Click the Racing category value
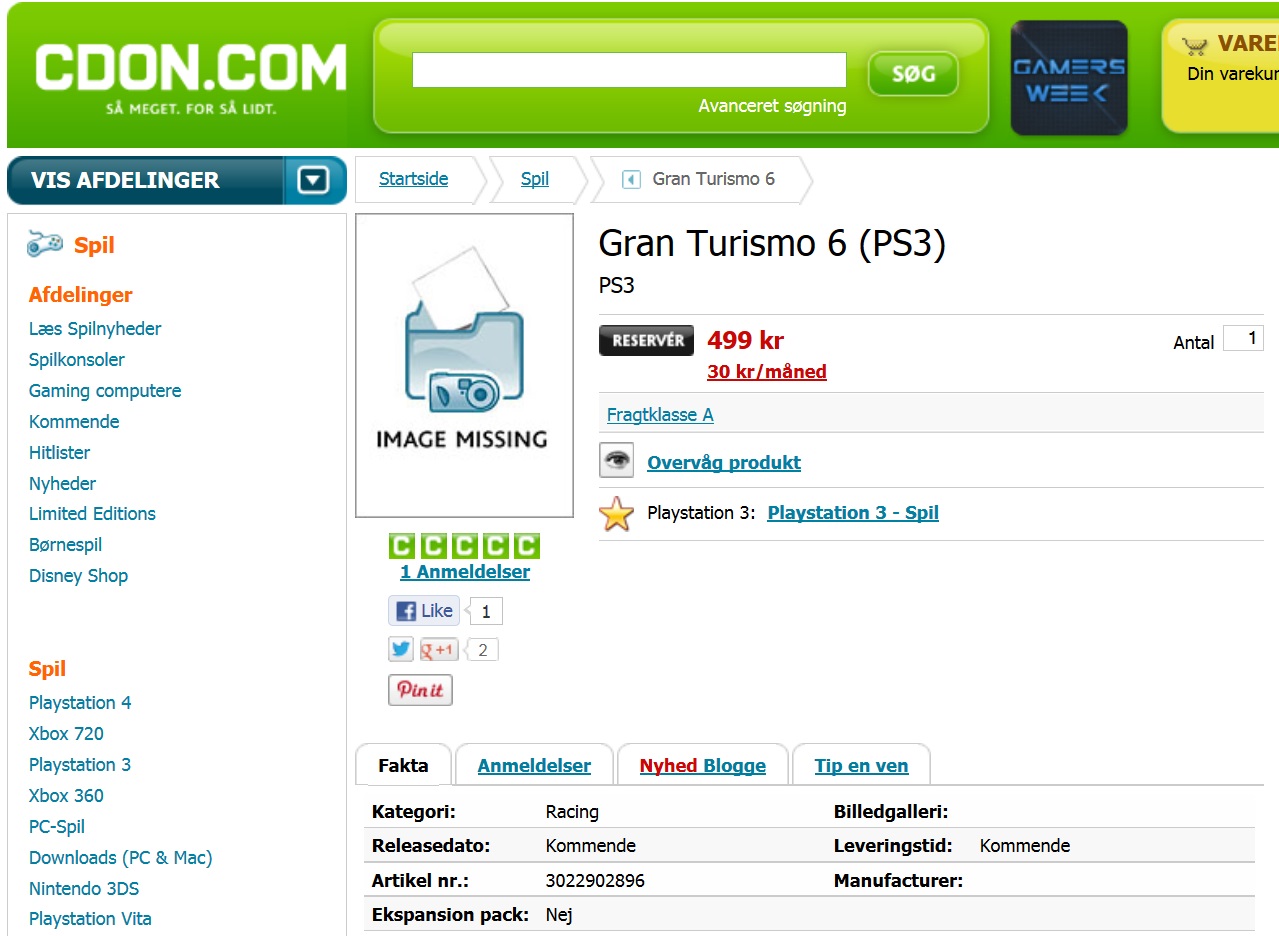Viewport: 1279px width, 936px height. tap(572, 812)
